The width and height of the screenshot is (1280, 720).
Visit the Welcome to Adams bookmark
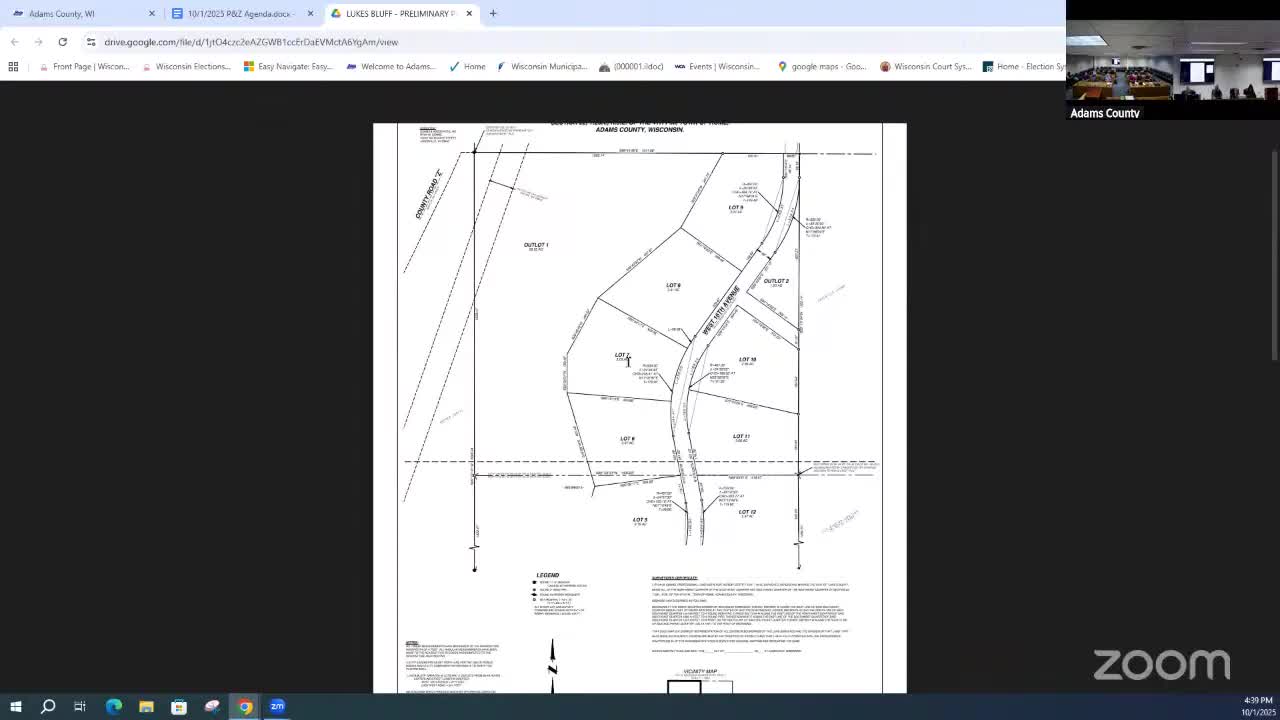click(x=390, y=66)
